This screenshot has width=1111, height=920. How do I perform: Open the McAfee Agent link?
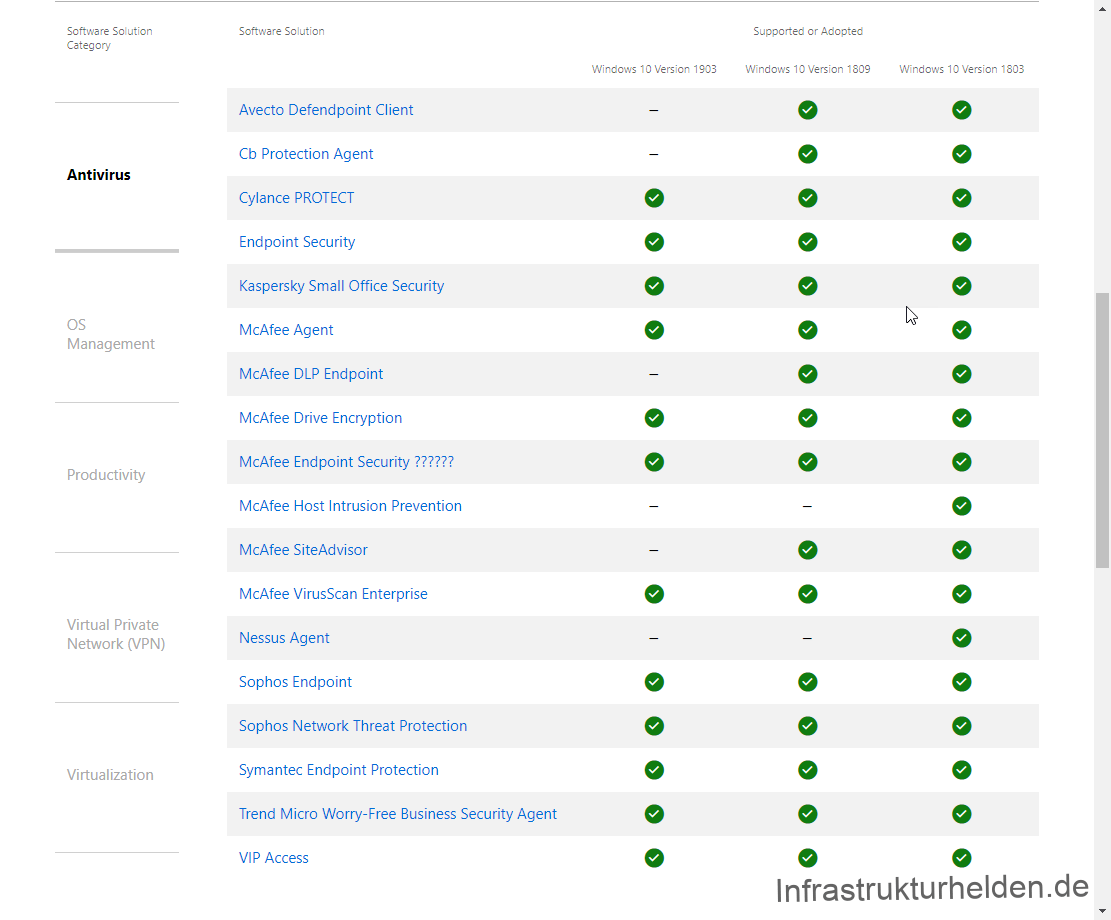pyautogui.click(x=286, y=330)
